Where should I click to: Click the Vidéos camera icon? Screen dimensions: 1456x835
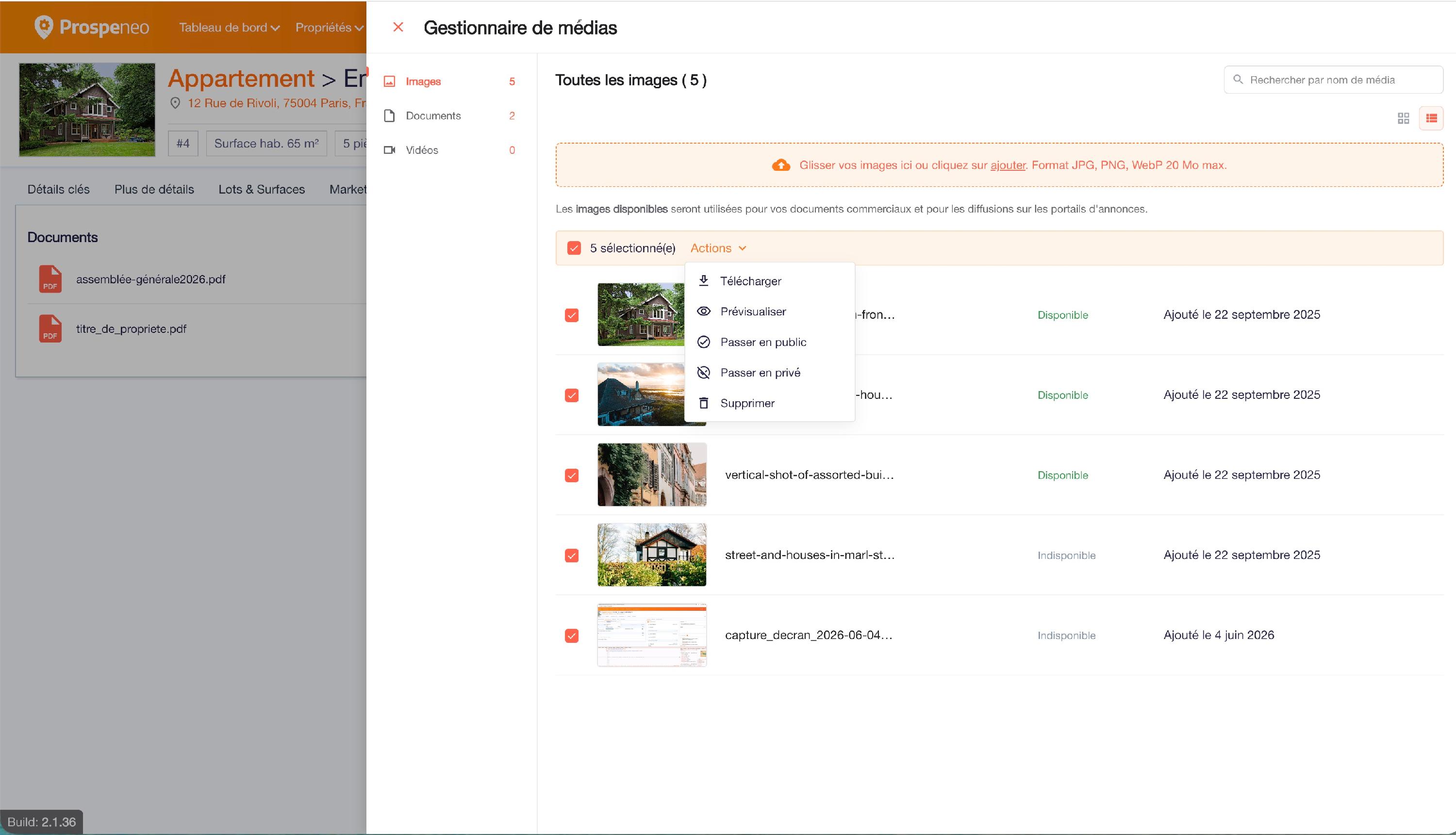click(390, 150)
